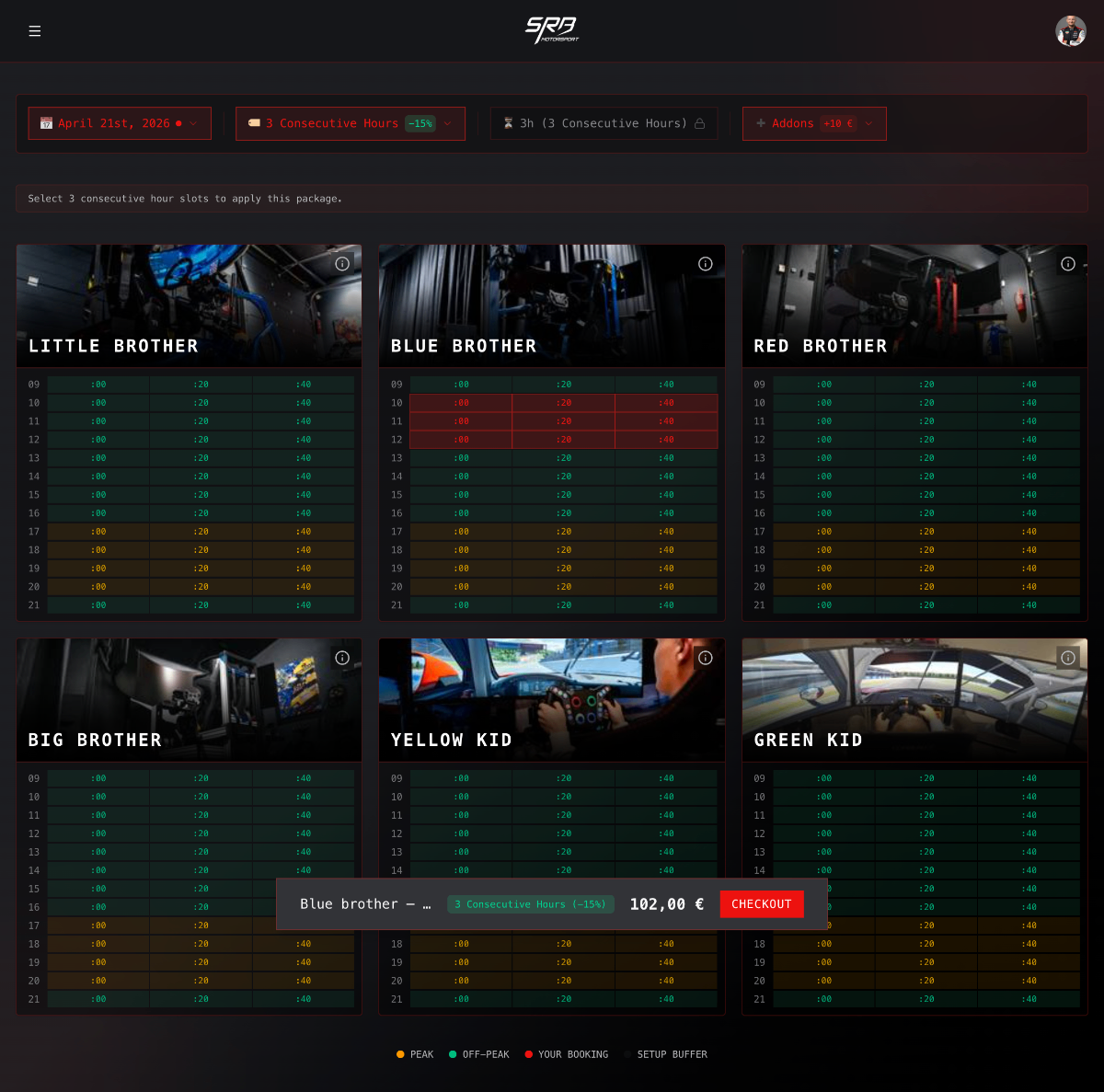Click the calendar icon in the date filter
The height and width of the screenshot is (1092, 1104).
[x=47, y=123]
